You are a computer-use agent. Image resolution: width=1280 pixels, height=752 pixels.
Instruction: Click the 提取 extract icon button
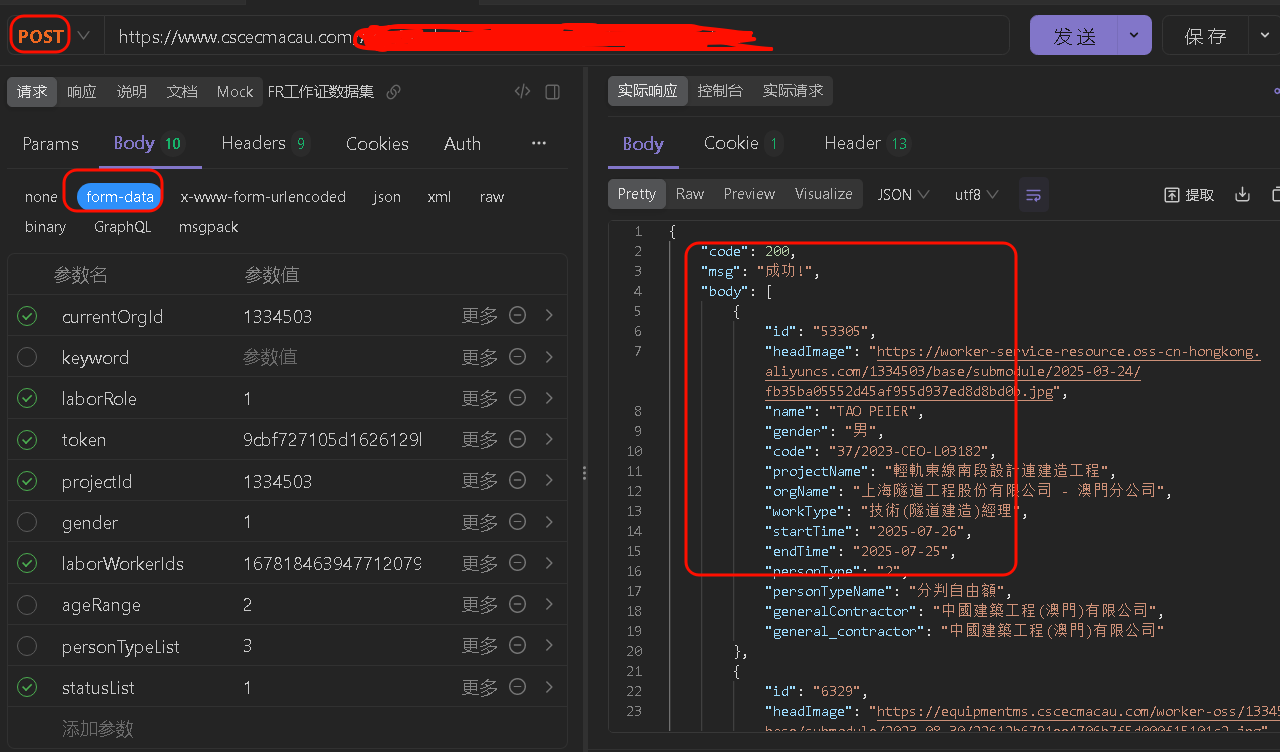coord(1189,194)
